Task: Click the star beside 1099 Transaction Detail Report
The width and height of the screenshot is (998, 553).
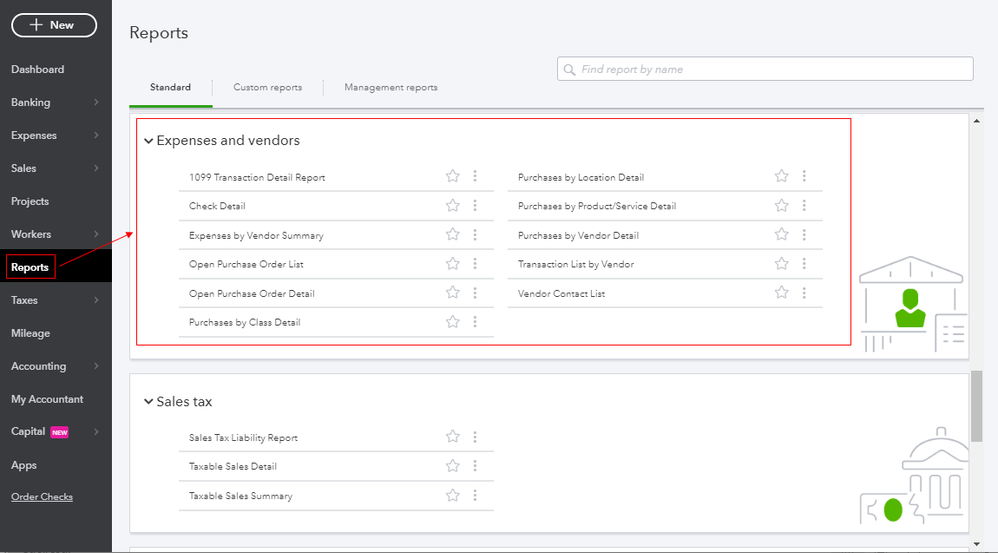Action: click(453, 176)
